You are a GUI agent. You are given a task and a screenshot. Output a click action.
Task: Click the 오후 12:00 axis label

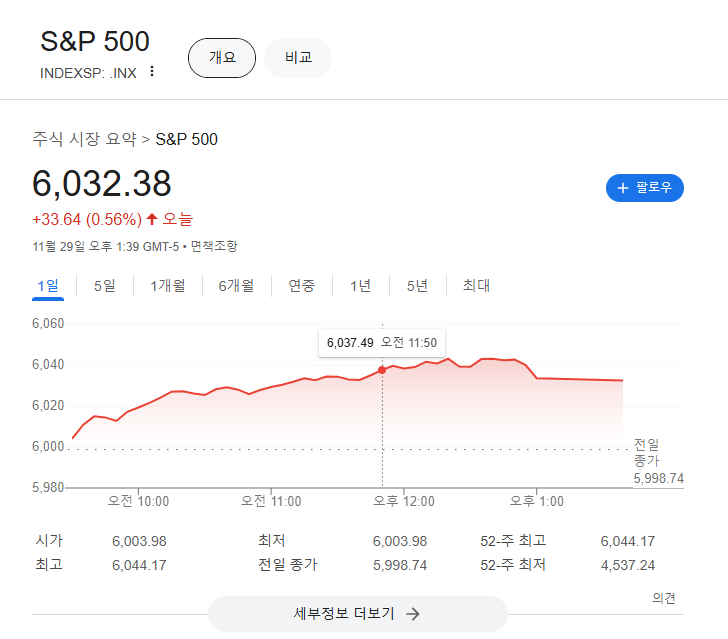pos(404,501)
